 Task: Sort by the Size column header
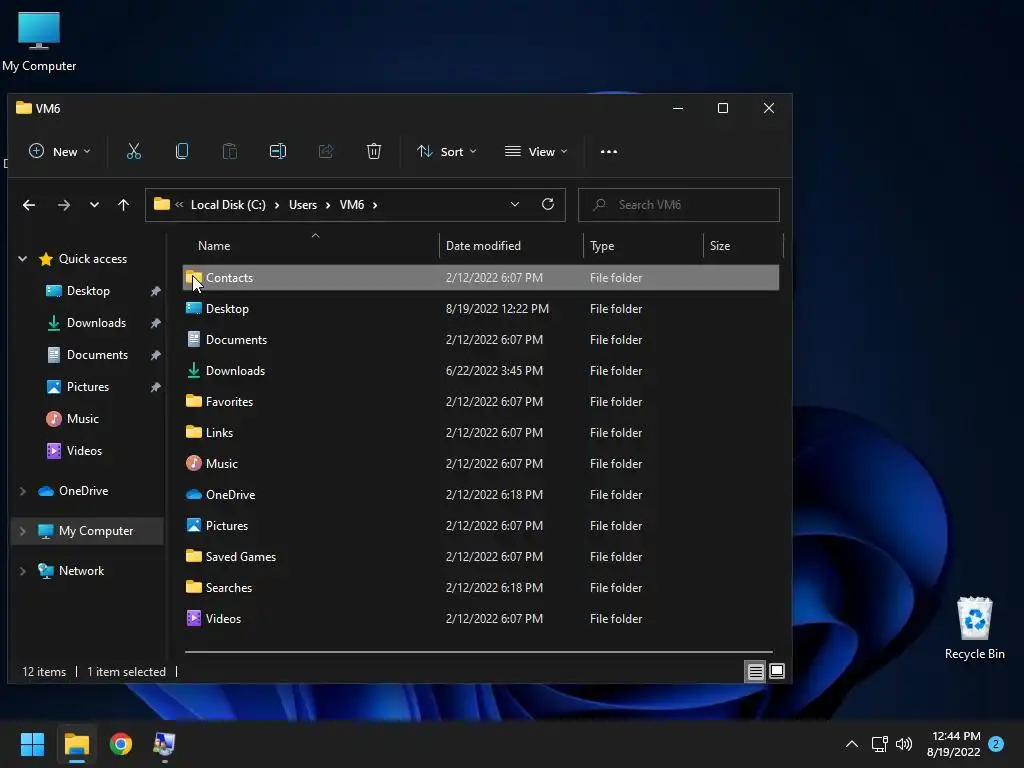743,246
